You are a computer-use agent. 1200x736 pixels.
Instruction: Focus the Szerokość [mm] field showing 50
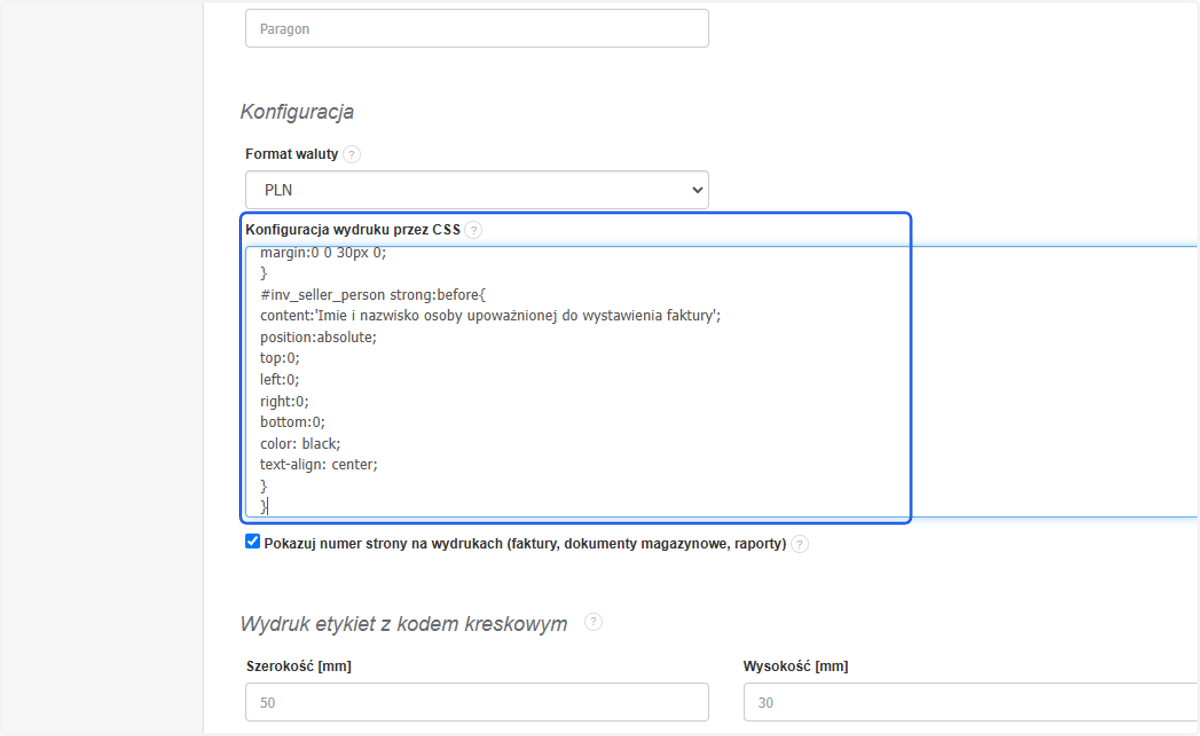pos(477,703)
